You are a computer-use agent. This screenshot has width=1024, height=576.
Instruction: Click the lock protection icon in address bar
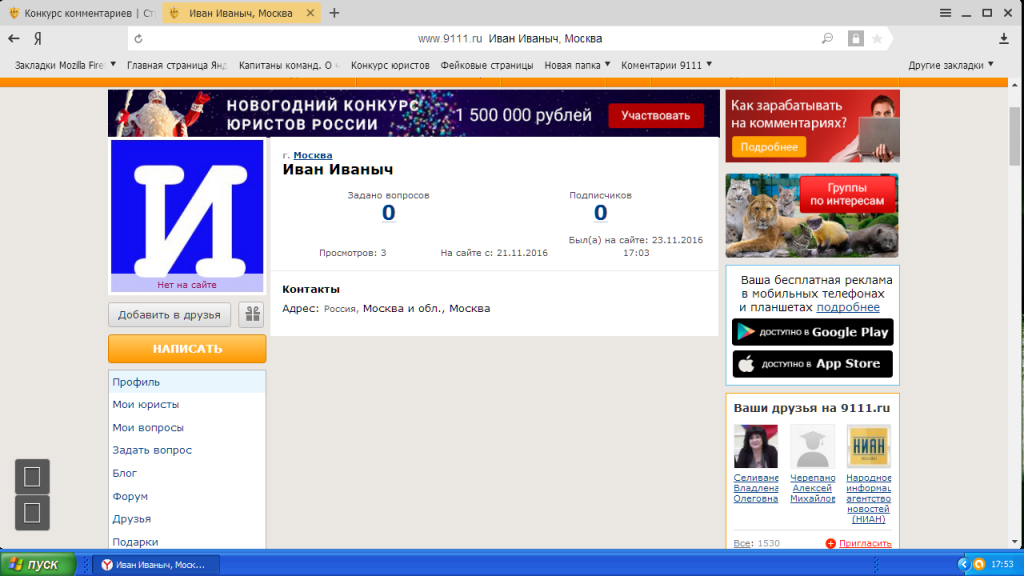[x=855, y=38]
